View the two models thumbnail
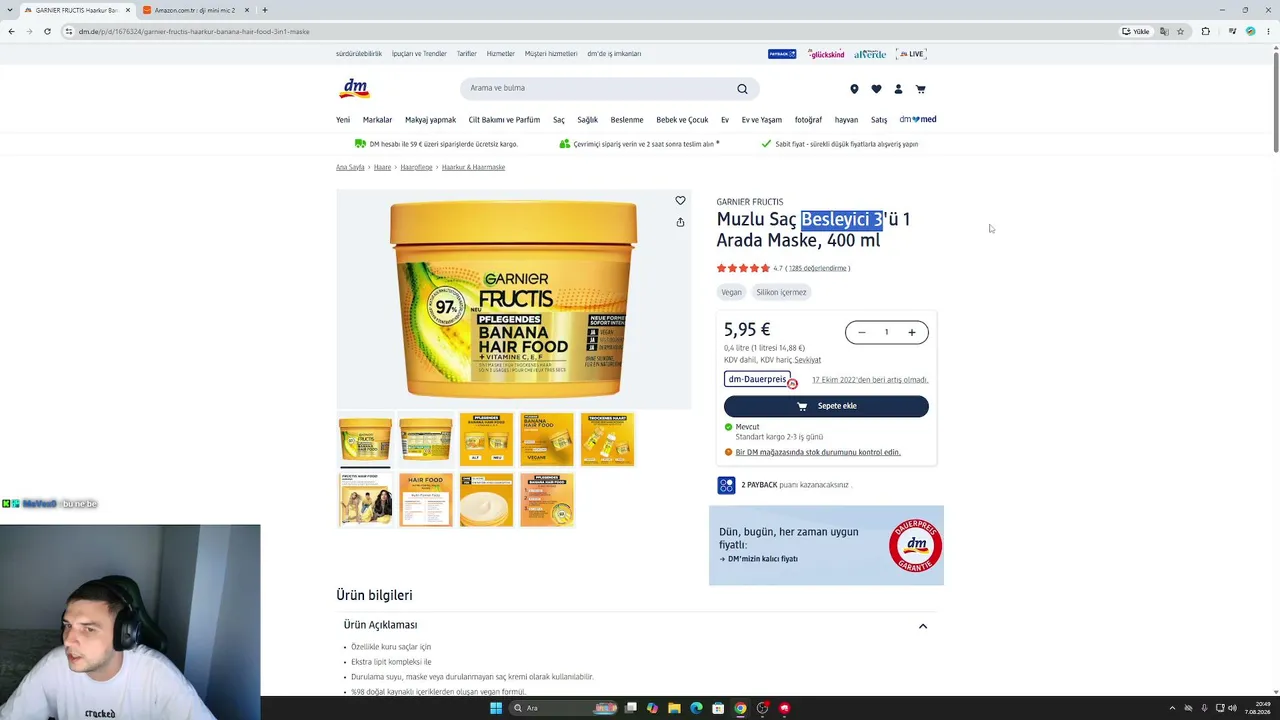Image resolution: width=1280 pixels, height=720 pixels. pyautogui.click(x=365, y=499)
